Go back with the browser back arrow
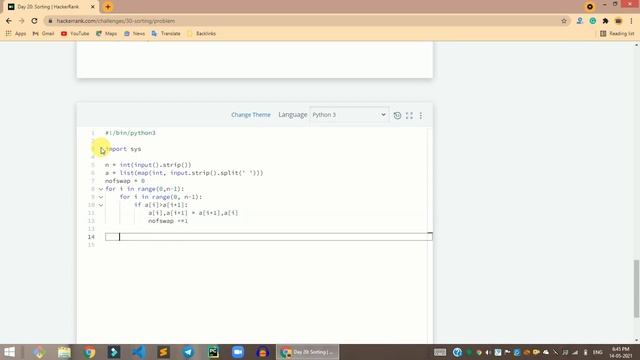 9,21
